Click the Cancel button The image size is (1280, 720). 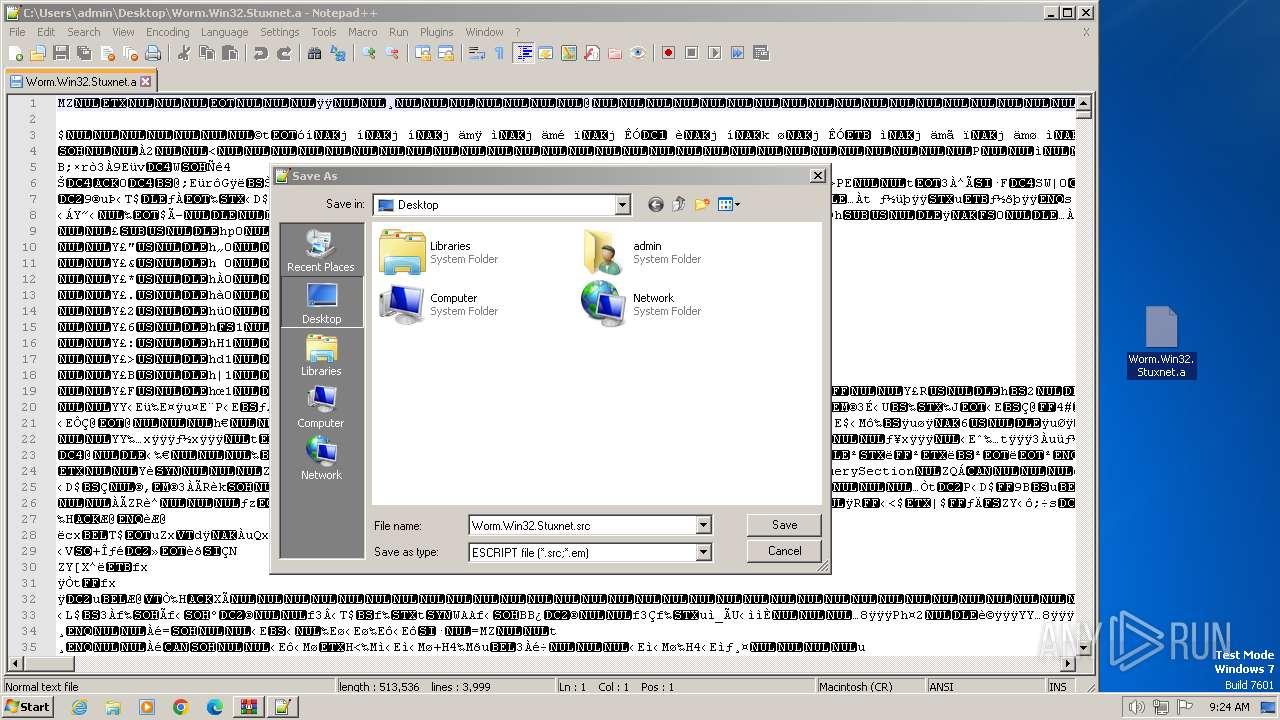click(x=784, y=551)
